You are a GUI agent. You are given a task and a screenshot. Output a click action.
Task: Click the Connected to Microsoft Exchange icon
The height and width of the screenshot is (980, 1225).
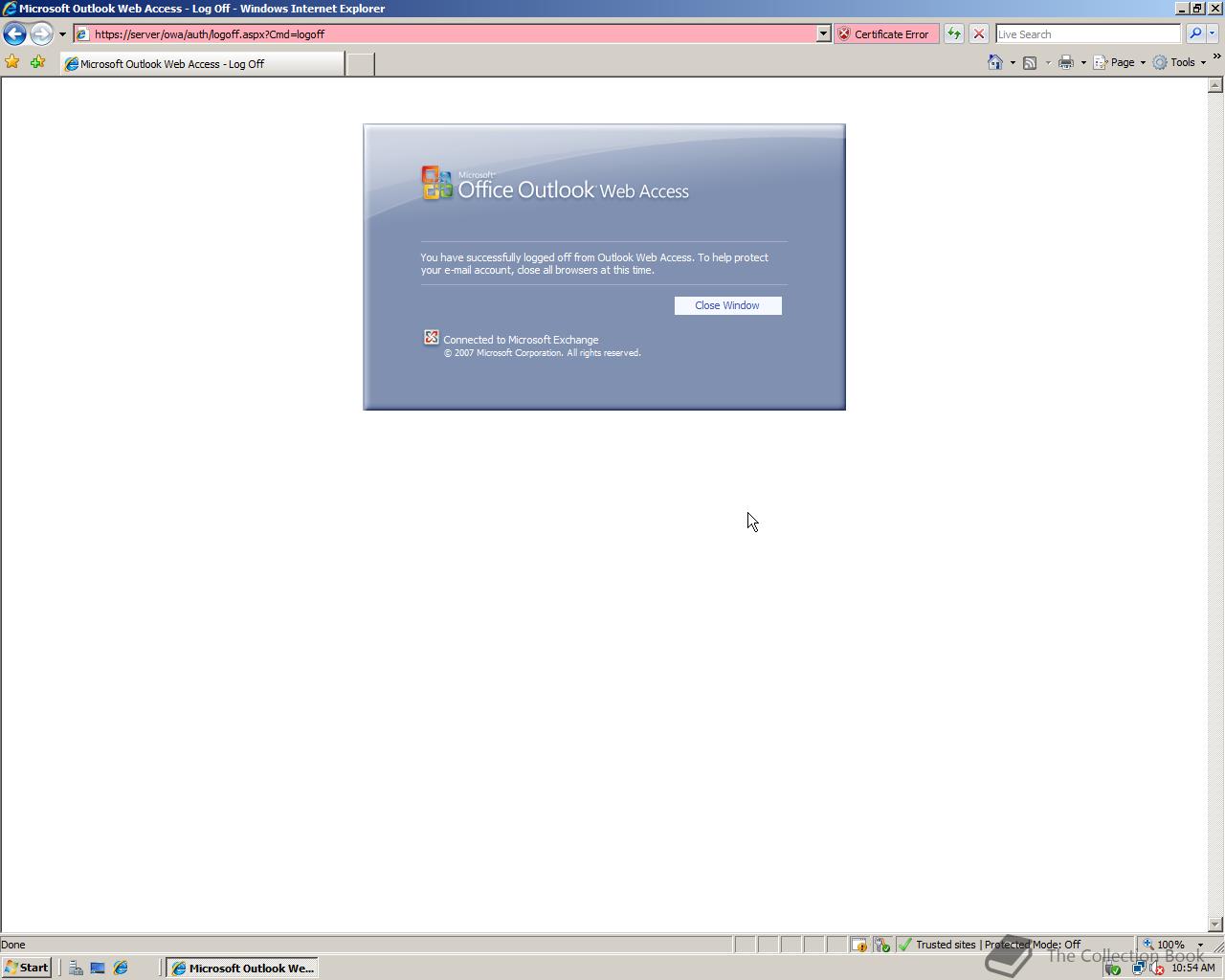pyautogui.click(x=431, y=338)
